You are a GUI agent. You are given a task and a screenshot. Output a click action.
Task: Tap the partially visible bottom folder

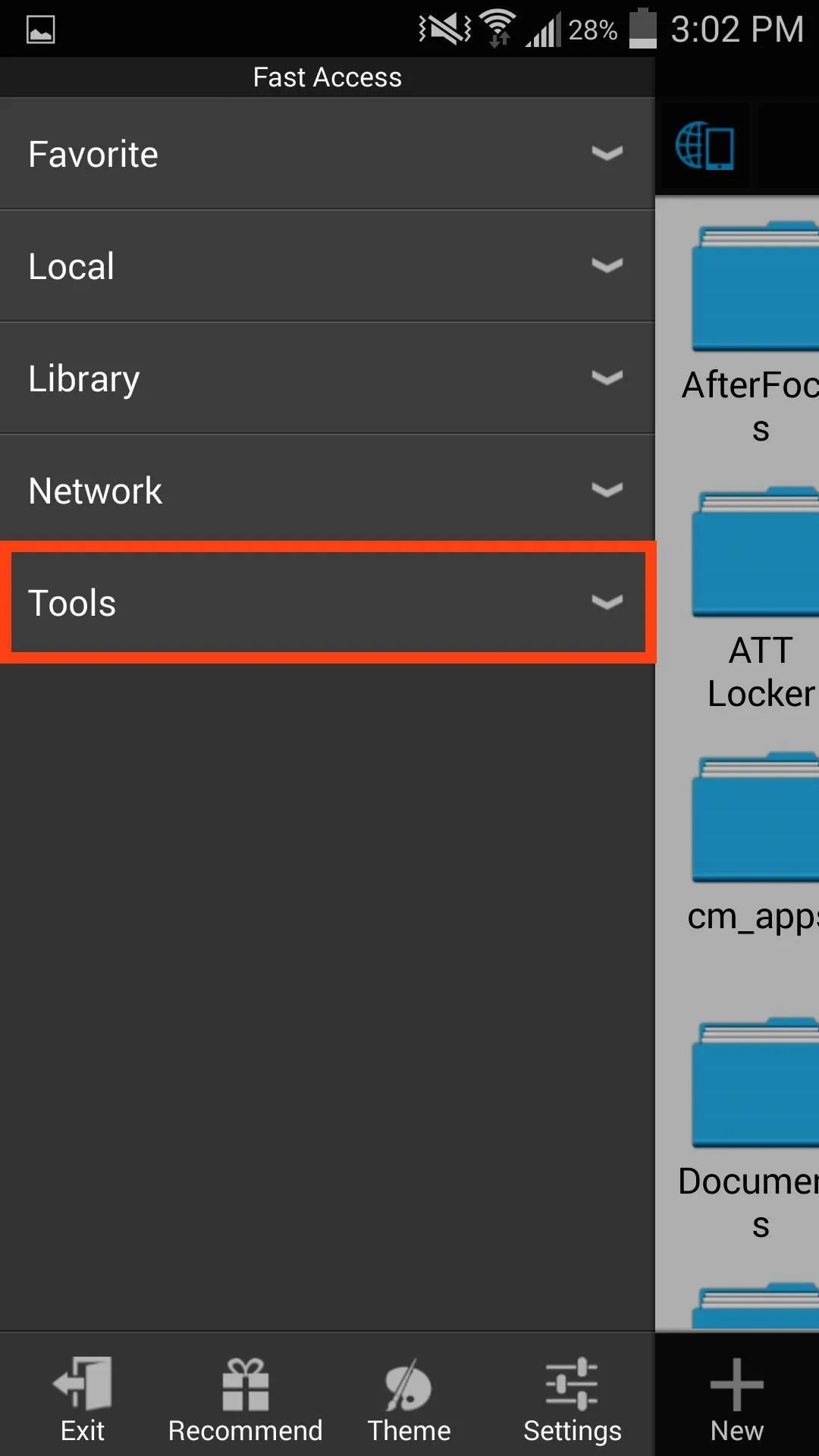(x=755, y=1306)
